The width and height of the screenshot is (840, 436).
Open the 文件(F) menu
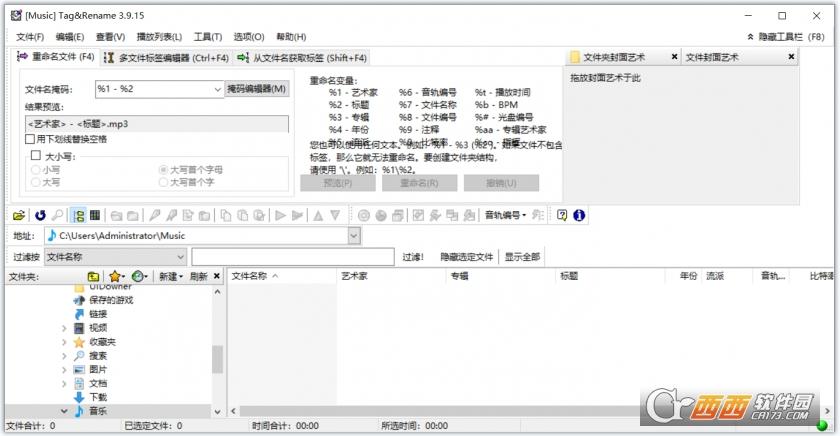(30, 37)
